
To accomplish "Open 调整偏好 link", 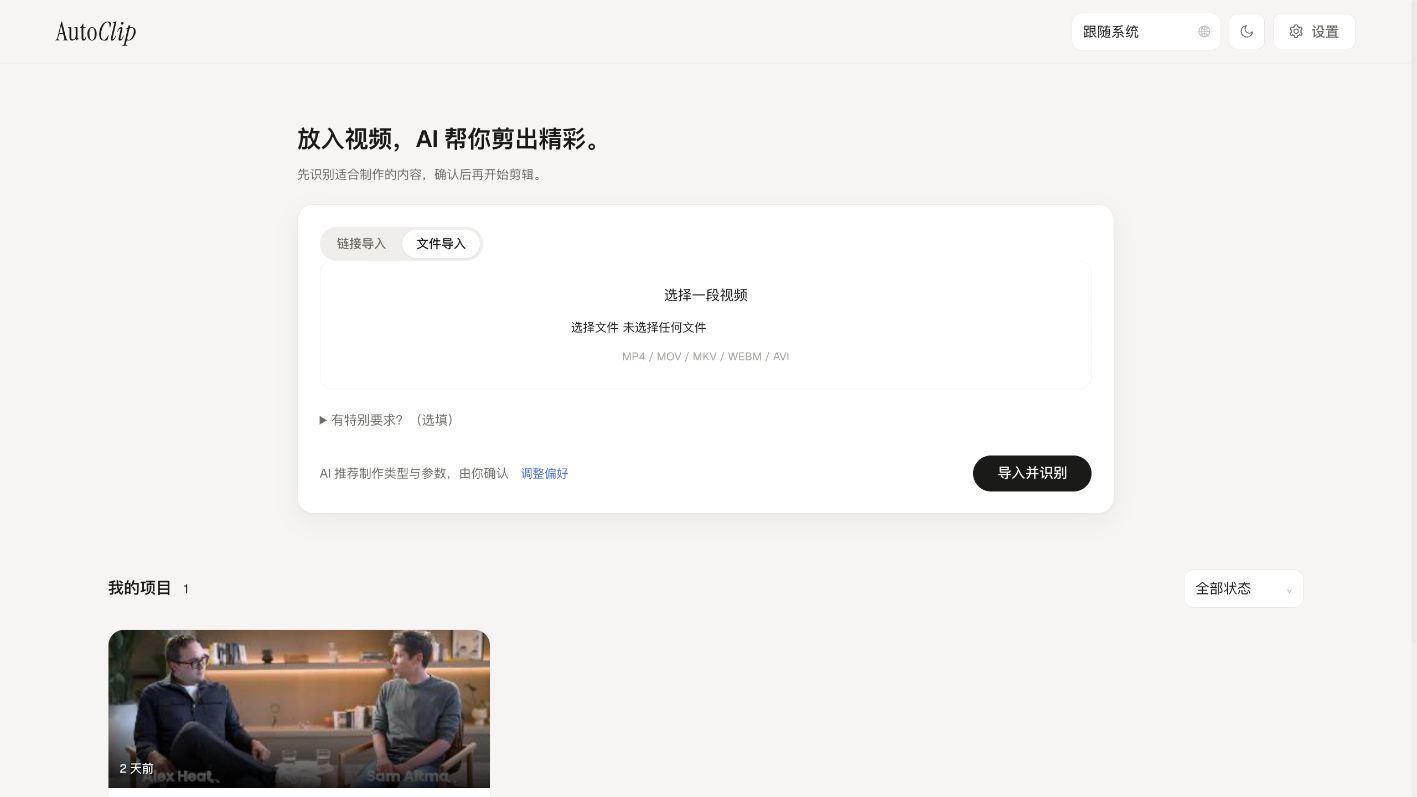I will (x=545, y=474).
